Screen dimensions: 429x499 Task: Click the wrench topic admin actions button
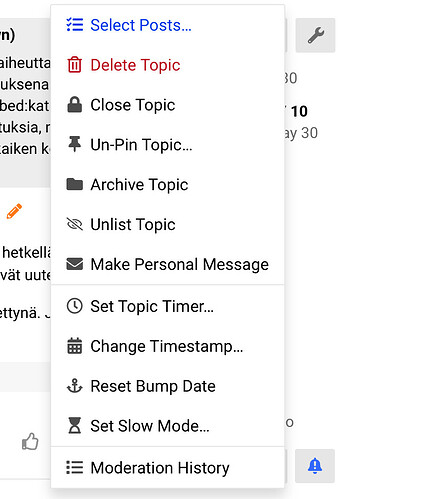coord(315,35)
